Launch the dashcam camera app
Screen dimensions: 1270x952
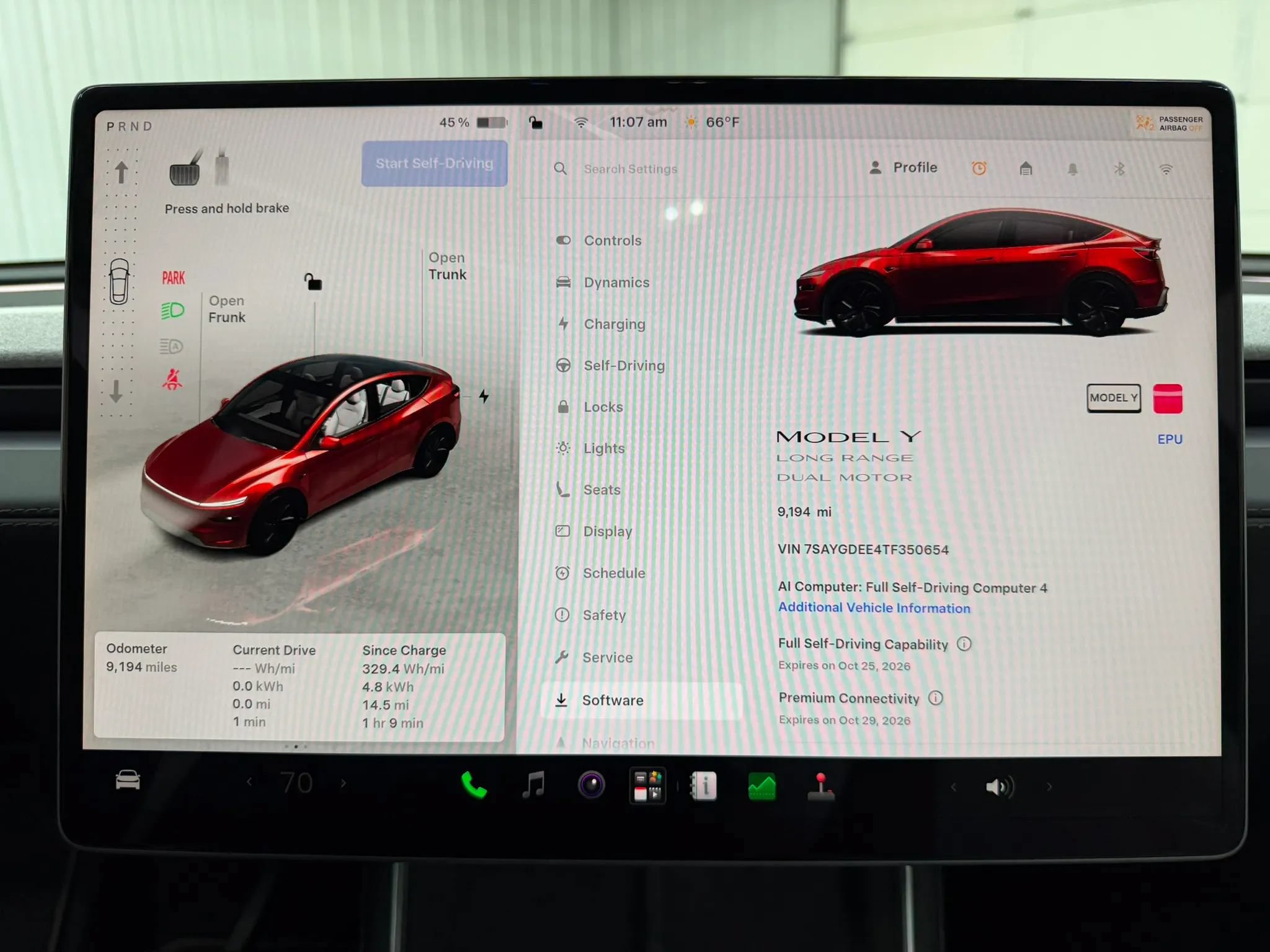pyautogui.click(x=591, y=785)
